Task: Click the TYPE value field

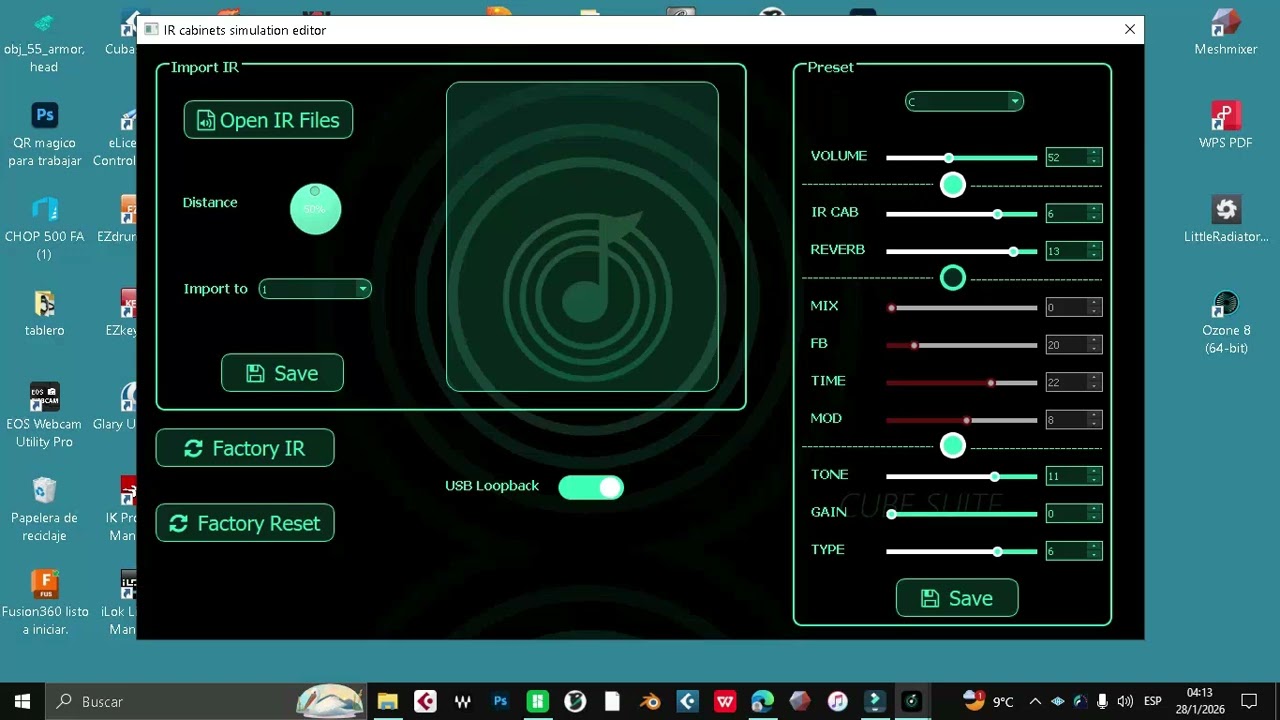Action: tap(1074, 551)
